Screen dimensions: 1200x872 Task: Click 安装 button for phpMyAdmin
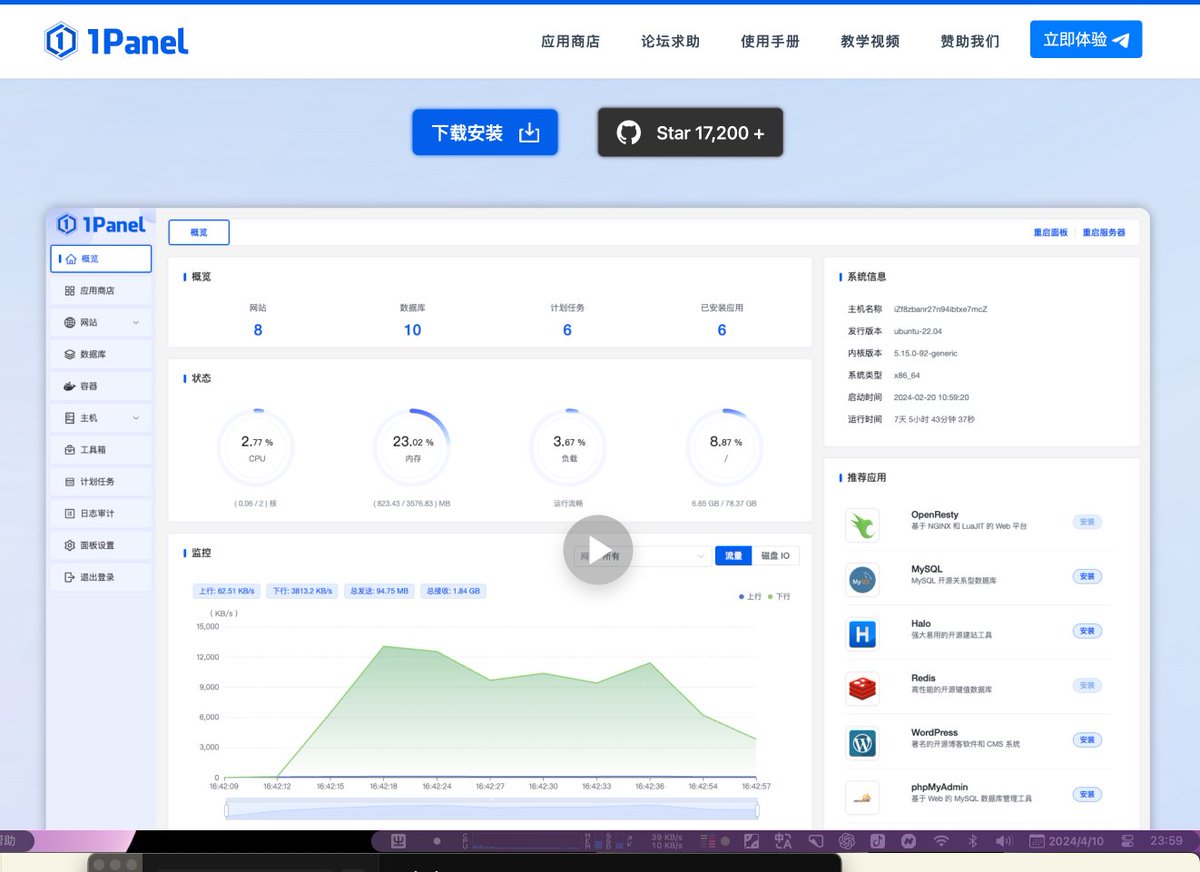point(1087,794)
